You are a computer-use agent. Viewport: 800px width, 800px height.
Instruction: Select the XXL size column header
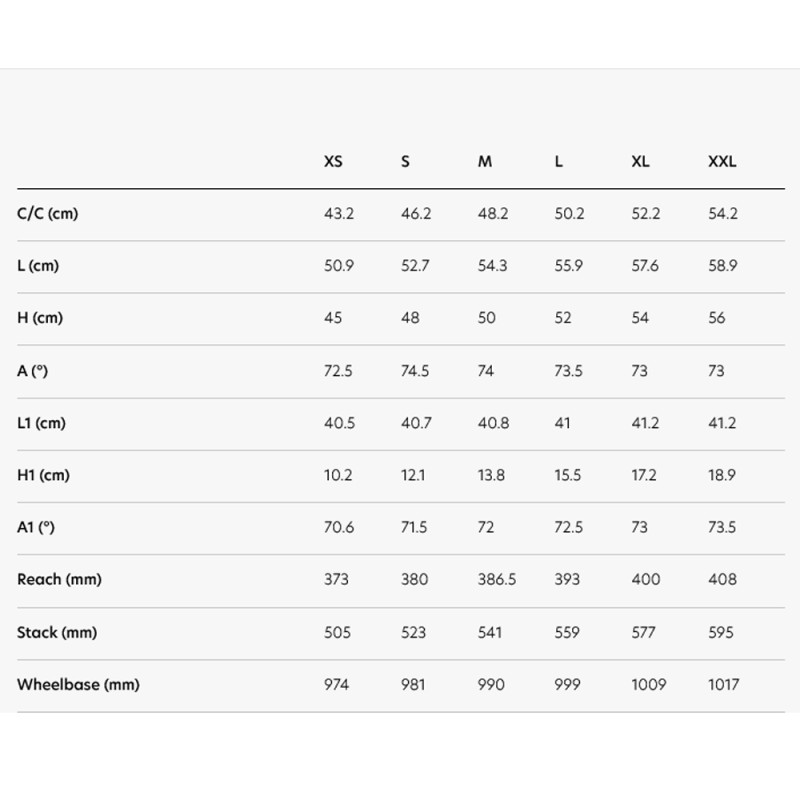721,161
